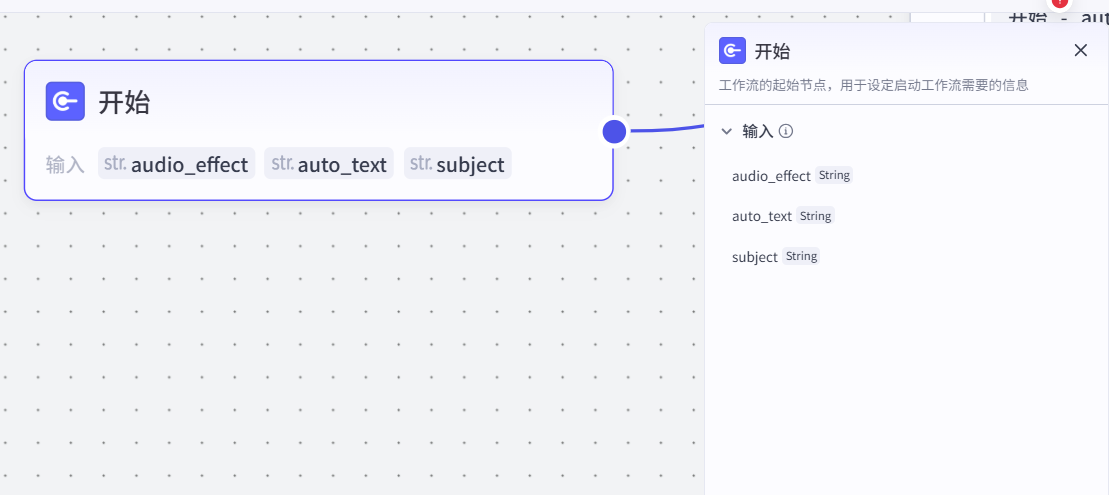Viewport: 1109px width, 495px height.
Task: Click the panel title 开始 in the header
Action: 772,52
